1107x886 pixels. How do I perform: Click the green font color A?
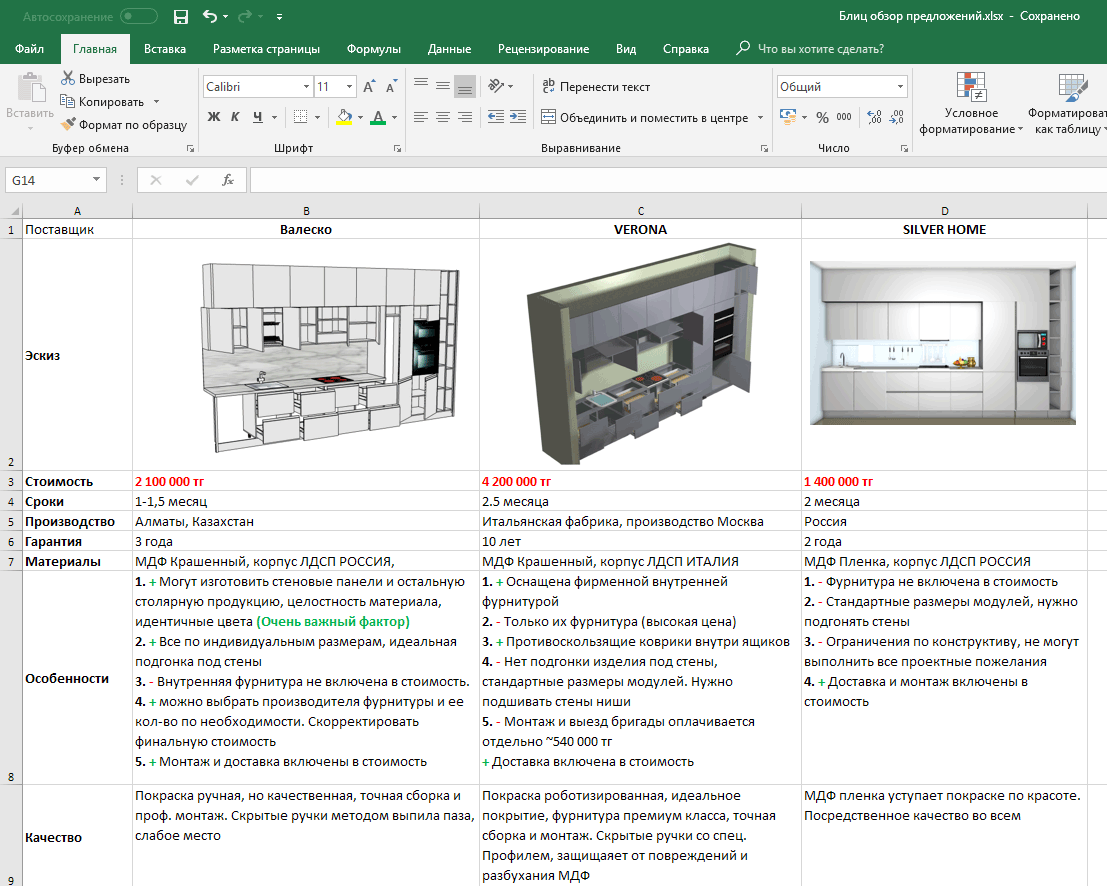click(x=378, y=117)
